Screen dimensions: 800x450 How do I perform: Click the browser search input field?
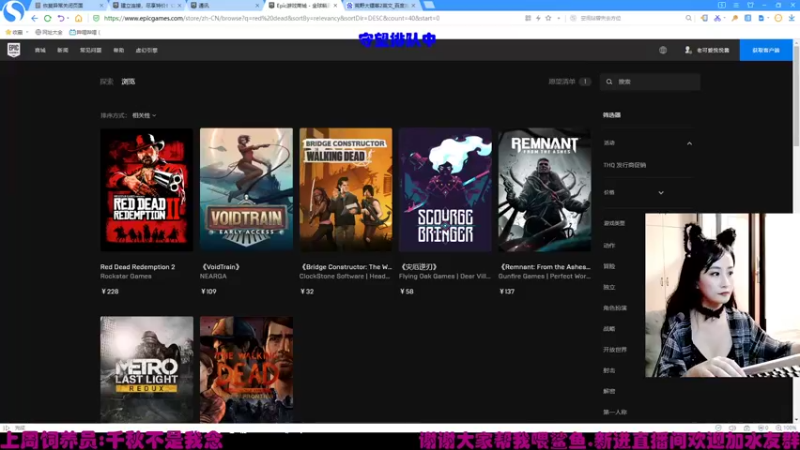[630, 18]
